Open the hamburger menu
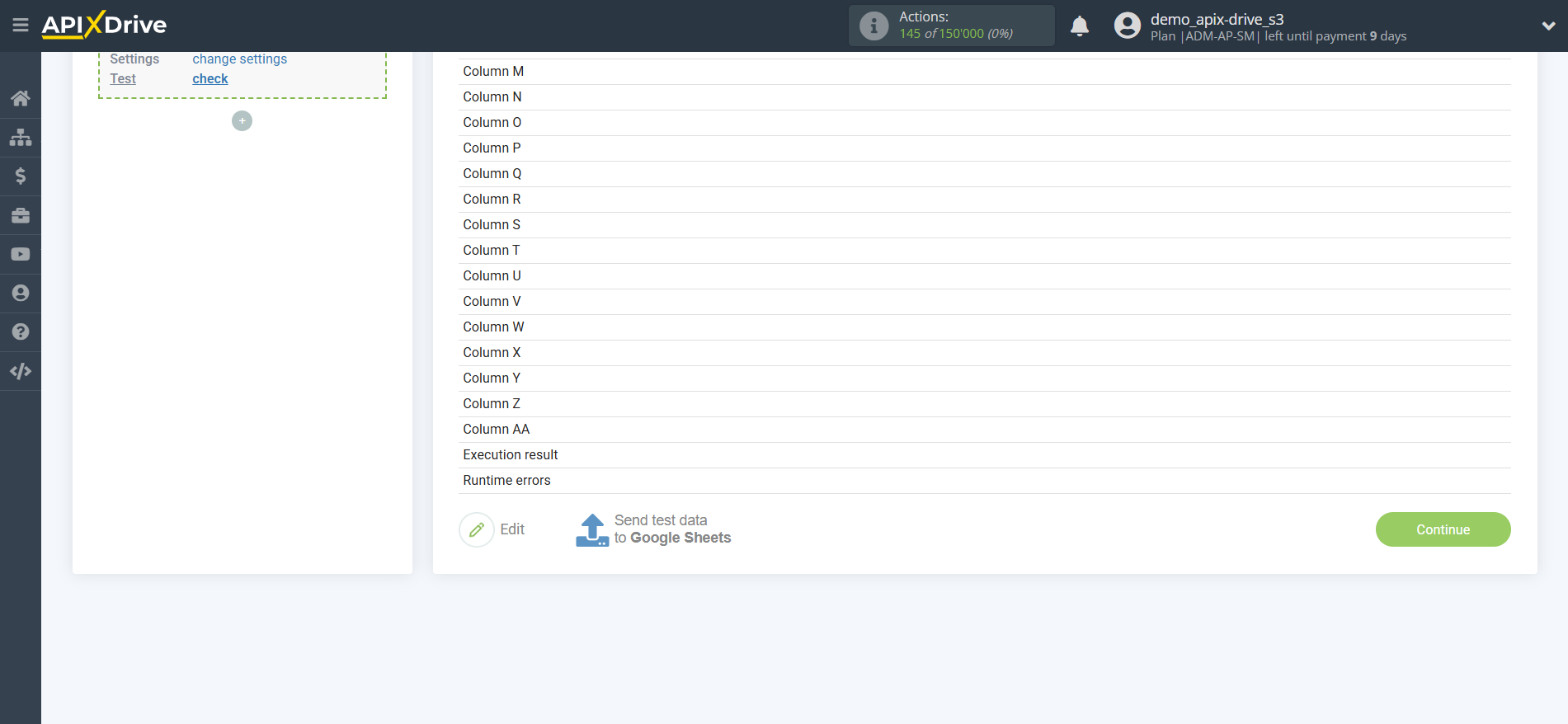This screenshot has width=1568, height=724. click(21, 26)
